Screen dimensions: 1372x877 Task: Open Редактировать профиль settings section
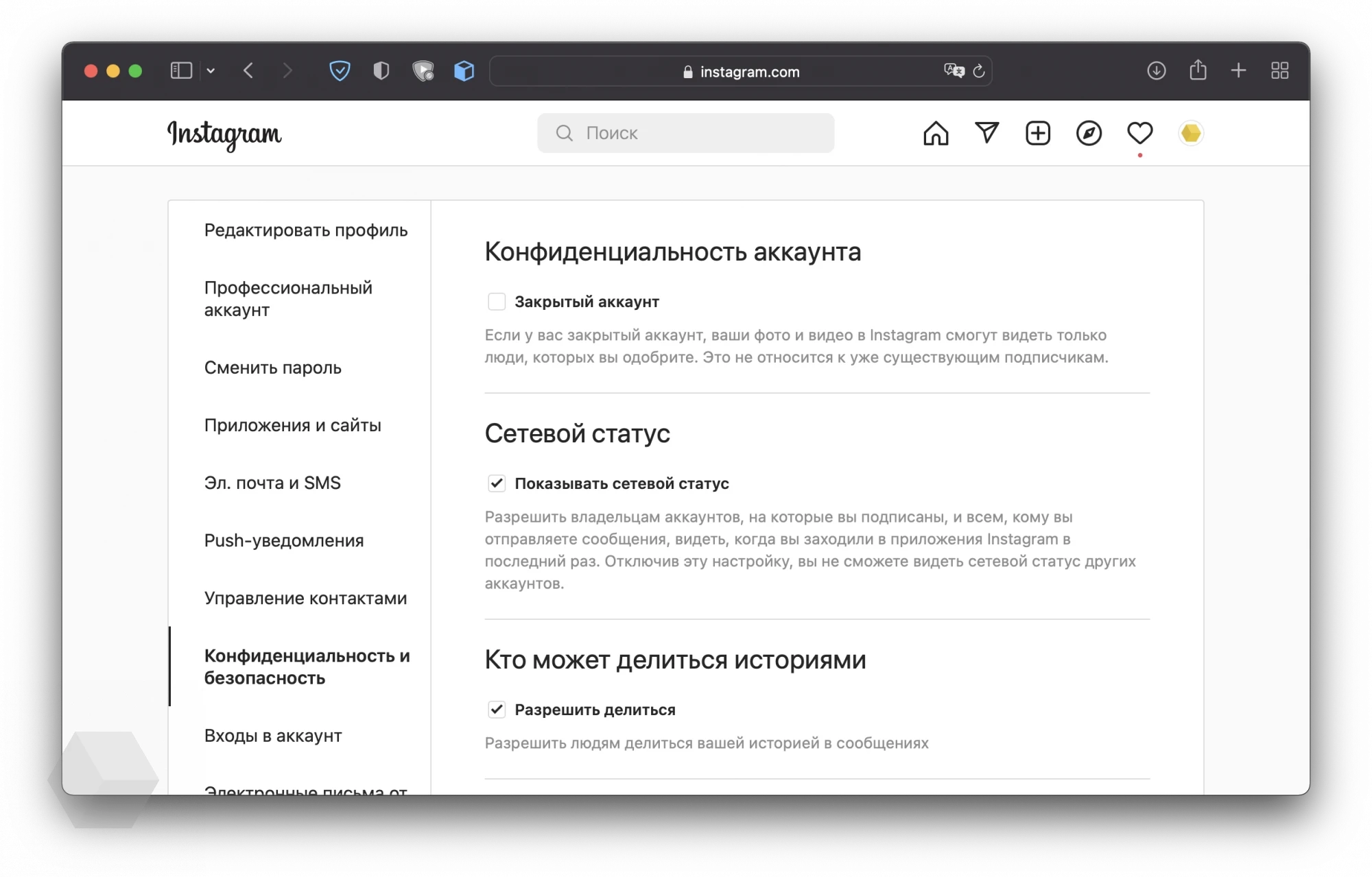(x=306, y=230)
